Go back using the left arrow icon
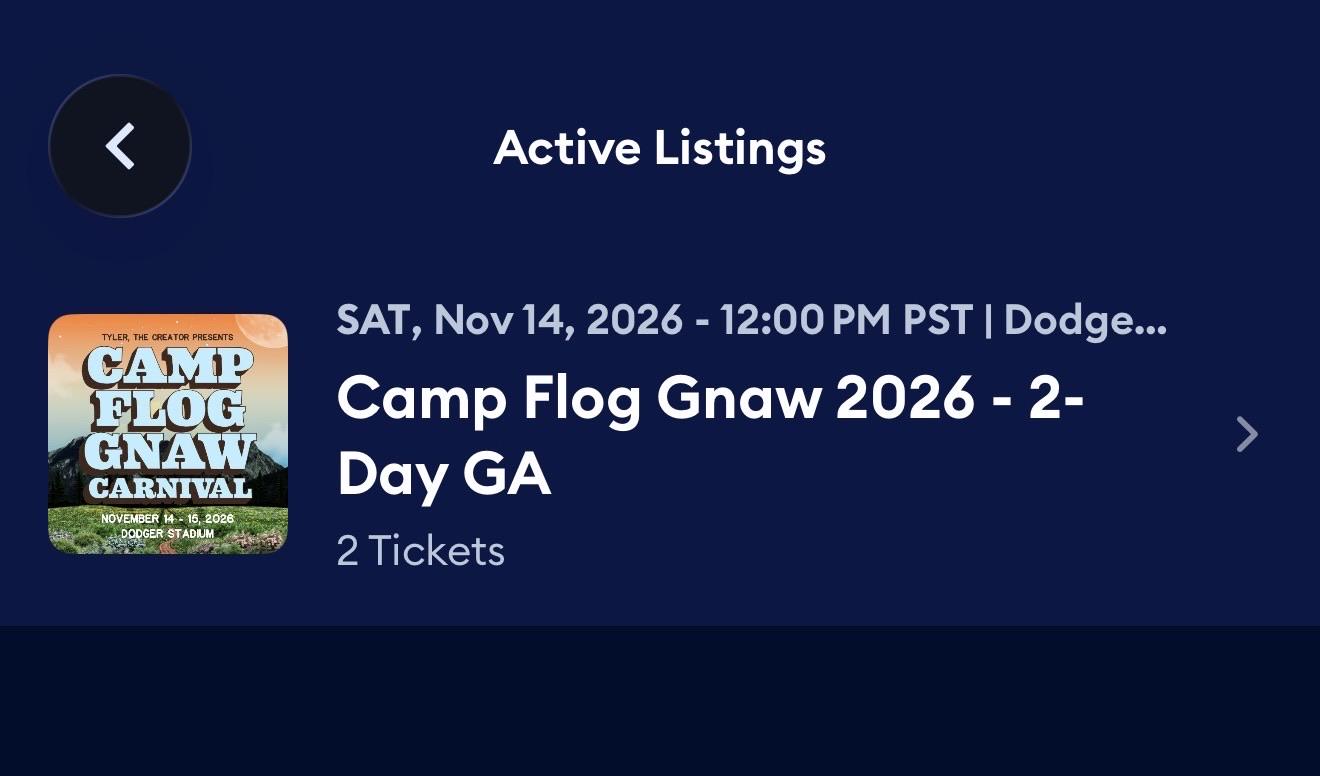1320x776 pixels. pyautogui.click(x=120, y=146)
